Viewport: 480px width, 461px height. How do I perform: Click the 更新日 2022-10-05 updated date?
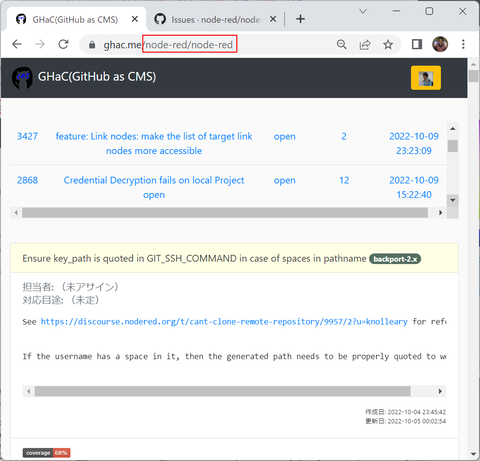[x=405, y=421]
